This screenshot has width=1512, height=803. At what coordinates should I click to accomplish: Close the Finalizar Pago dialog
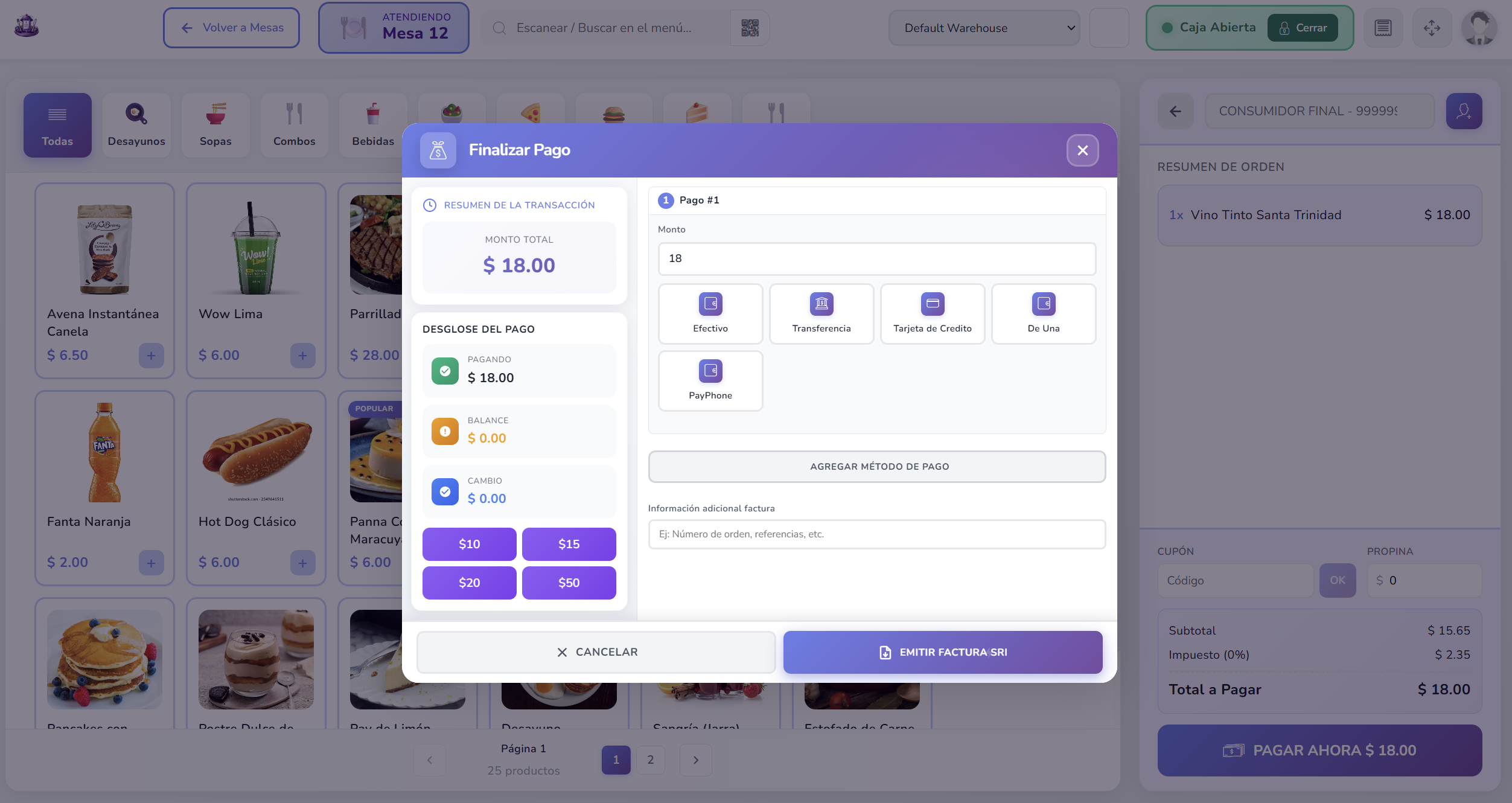pyautogui.click(x=1082, y=150)
